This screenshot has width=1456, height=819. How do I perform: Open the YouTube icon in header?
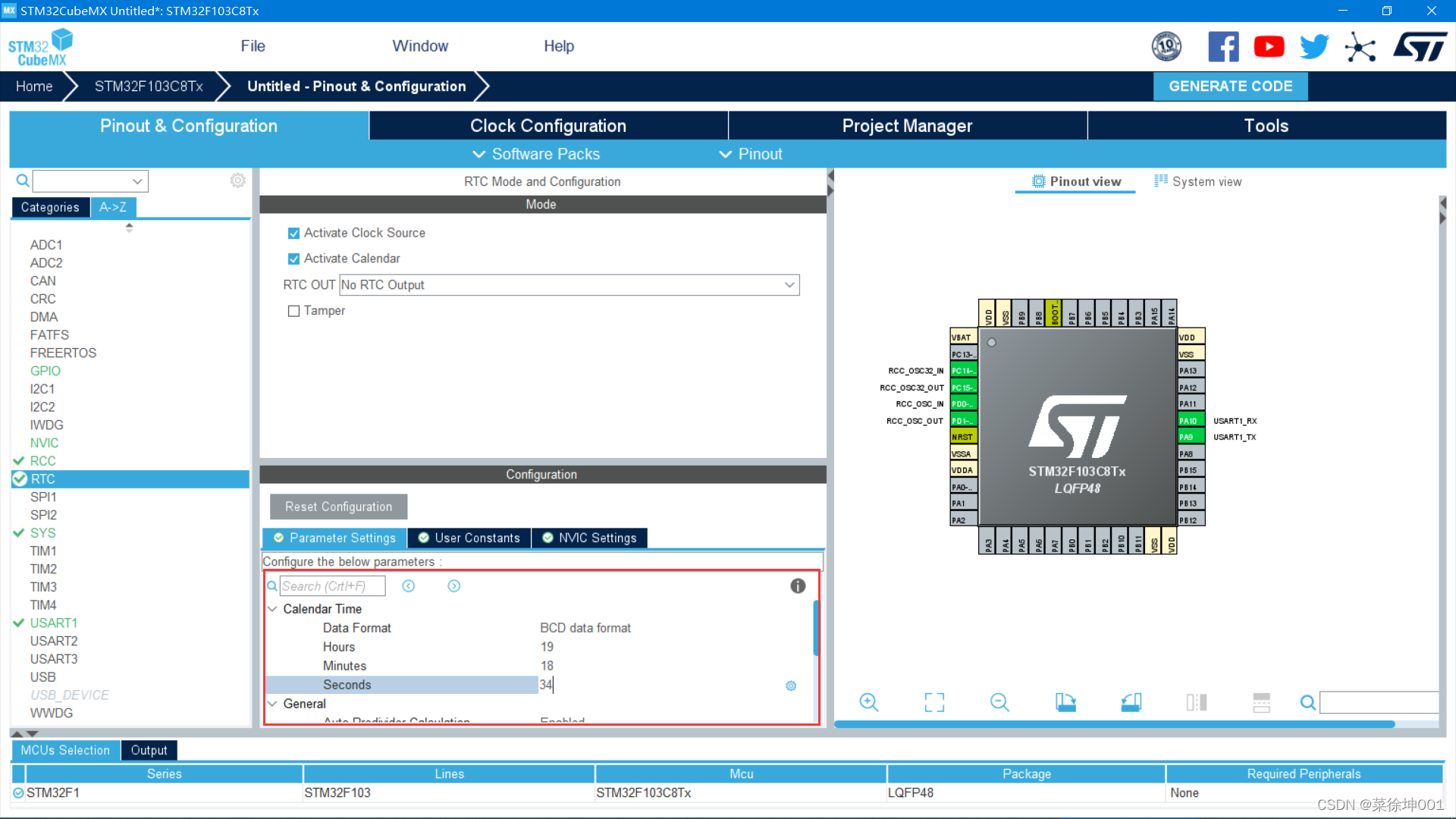click(x=1269, y=47)
